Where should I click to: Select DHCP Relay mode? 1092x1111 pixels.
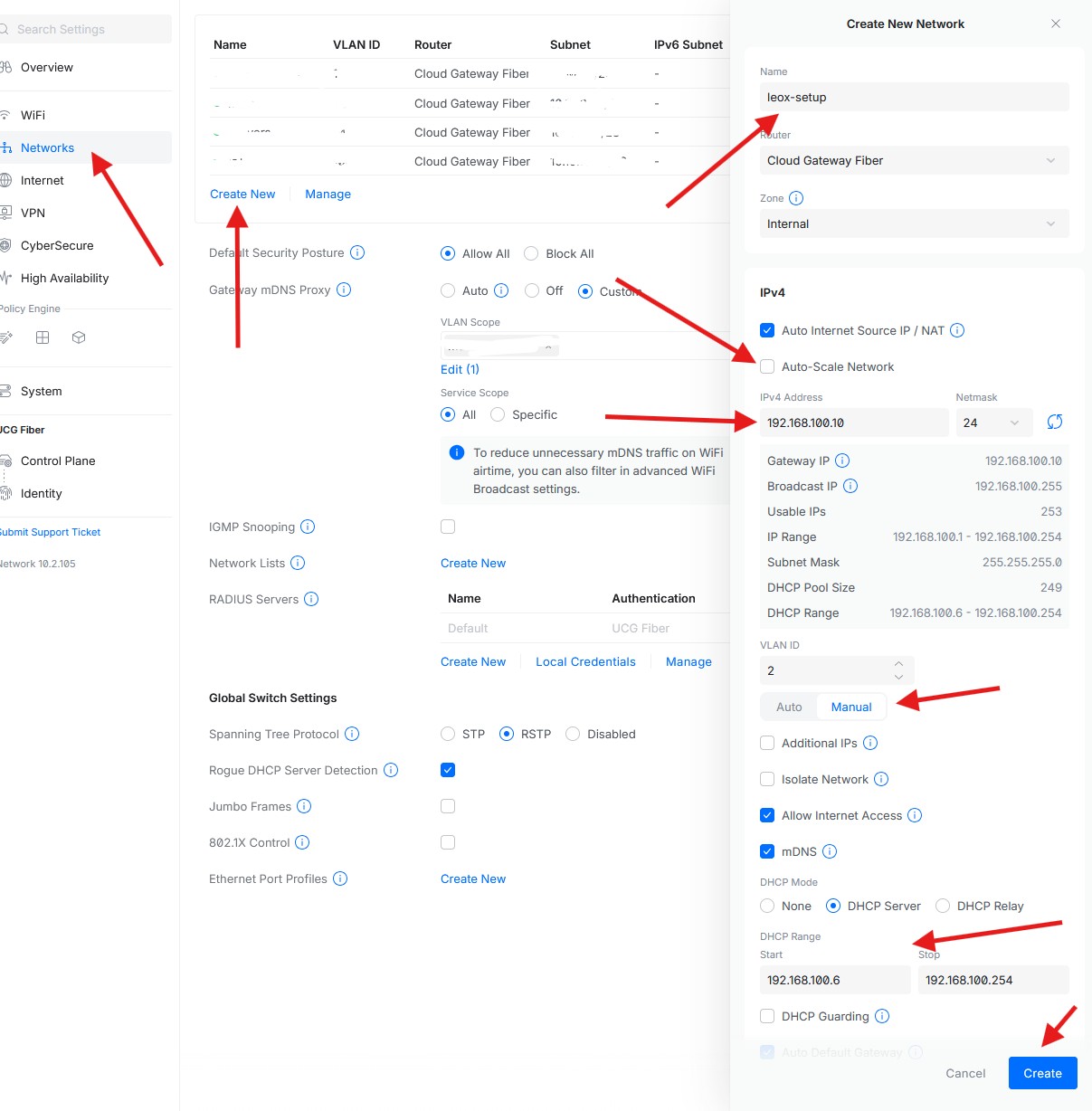click(943, 906)
